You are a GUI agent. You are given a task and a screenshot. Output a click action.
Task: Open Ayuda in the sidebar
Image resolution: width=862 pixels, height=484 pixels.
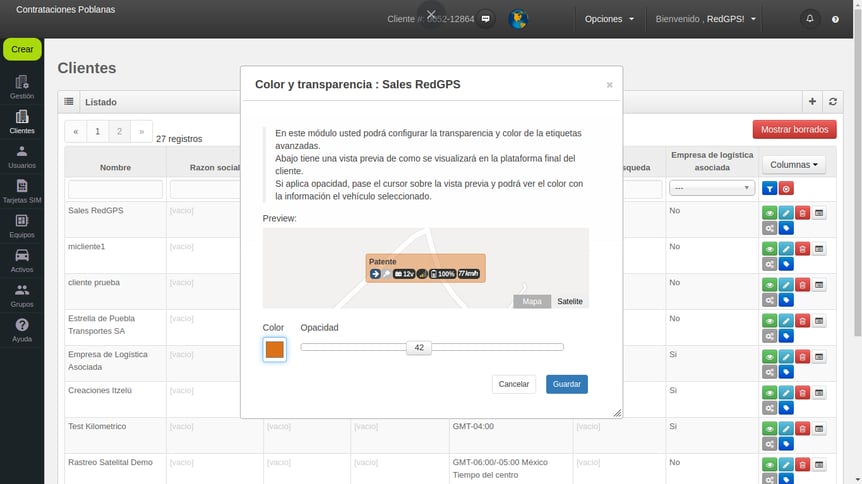click(22, 330)
